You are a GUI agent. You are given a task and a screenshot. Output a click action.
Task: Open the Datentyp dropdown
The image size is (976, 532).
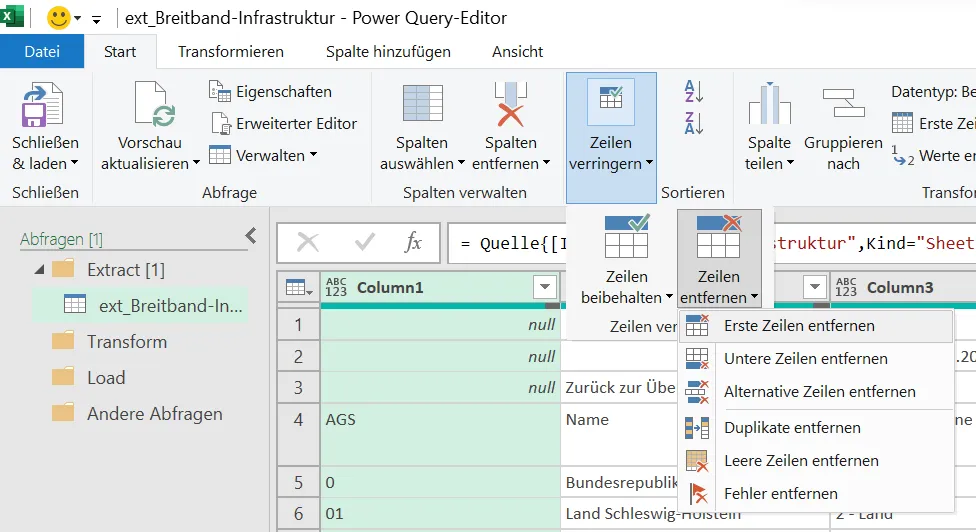pyautogui.click(x=933, y=91)
